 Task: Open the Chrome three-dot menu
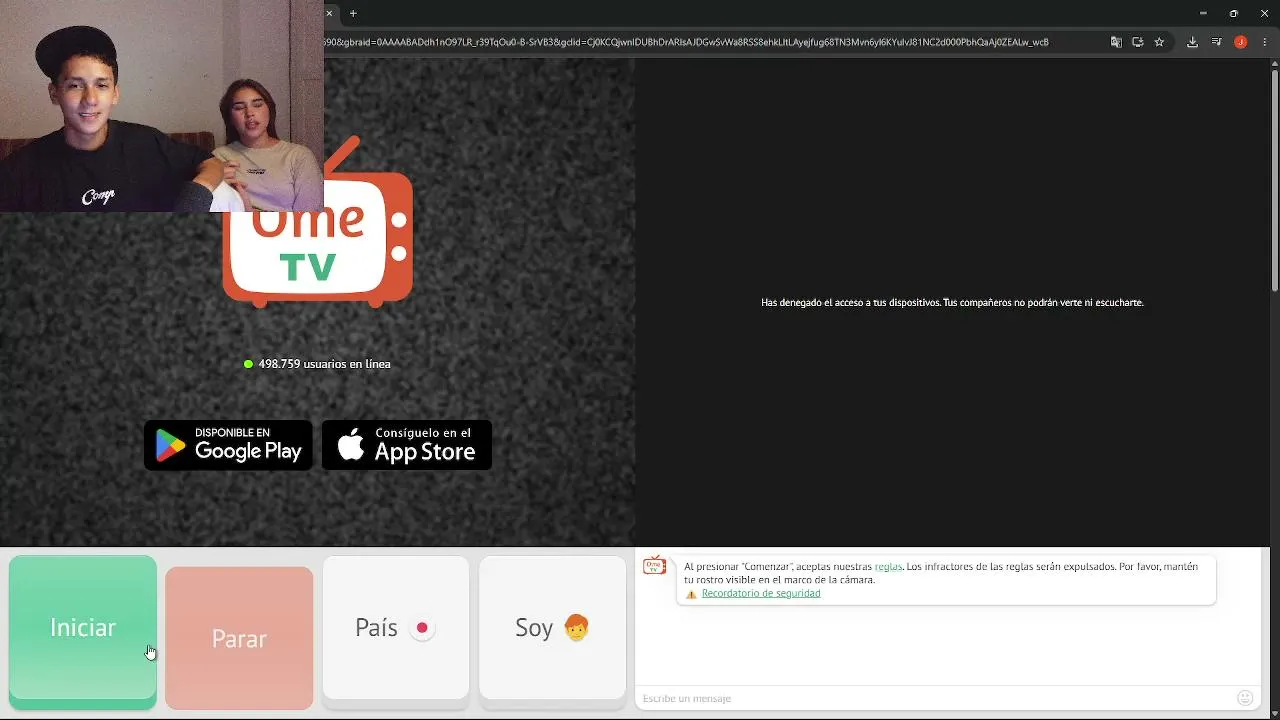[1265, 42]
